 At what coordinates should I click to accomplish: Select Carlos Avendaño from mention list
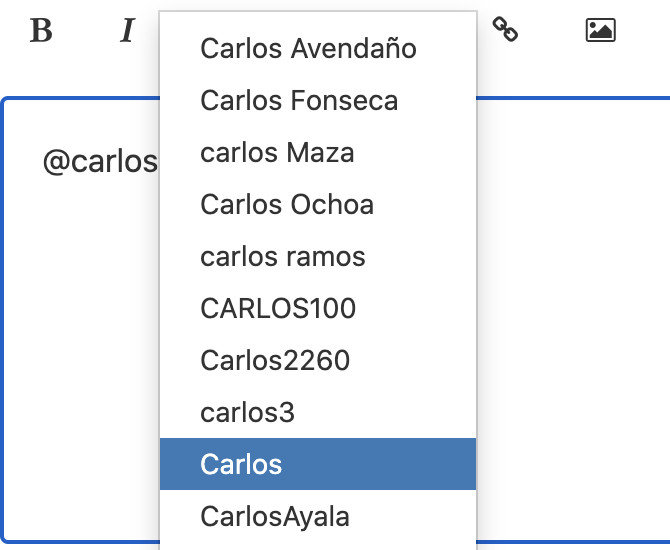click(318, 48)
